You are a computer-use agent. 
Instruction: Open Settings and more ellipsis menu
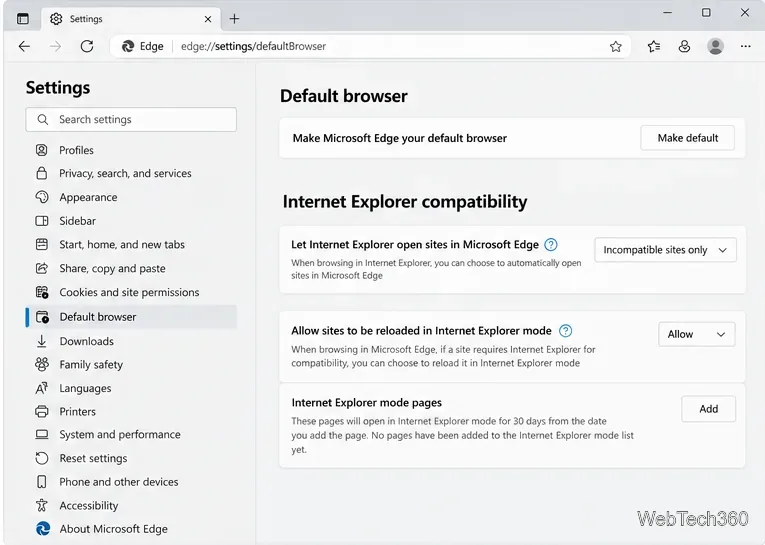coord(745,46)
